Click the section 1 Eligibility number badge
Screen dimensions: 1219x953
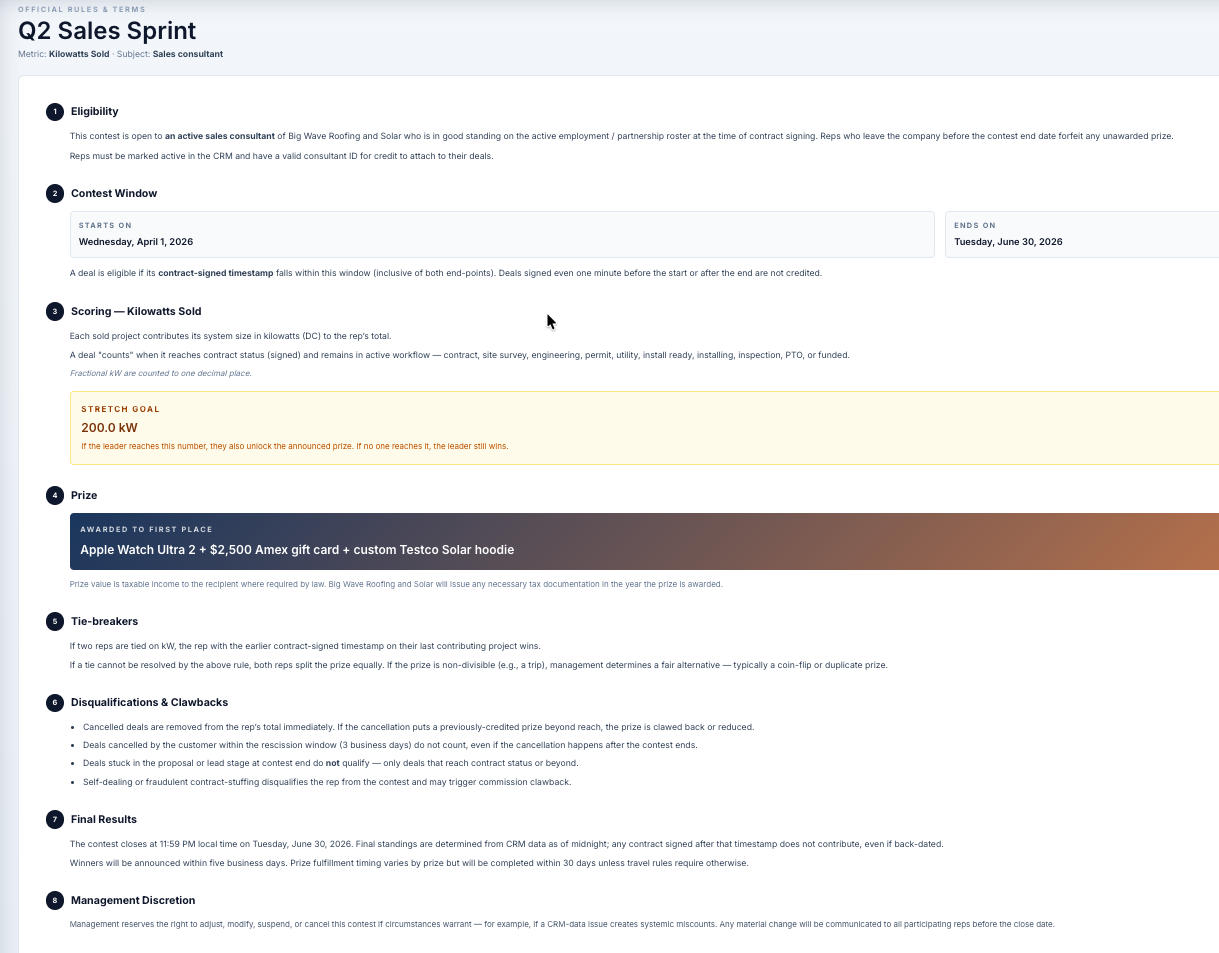(x=54, y=111)
